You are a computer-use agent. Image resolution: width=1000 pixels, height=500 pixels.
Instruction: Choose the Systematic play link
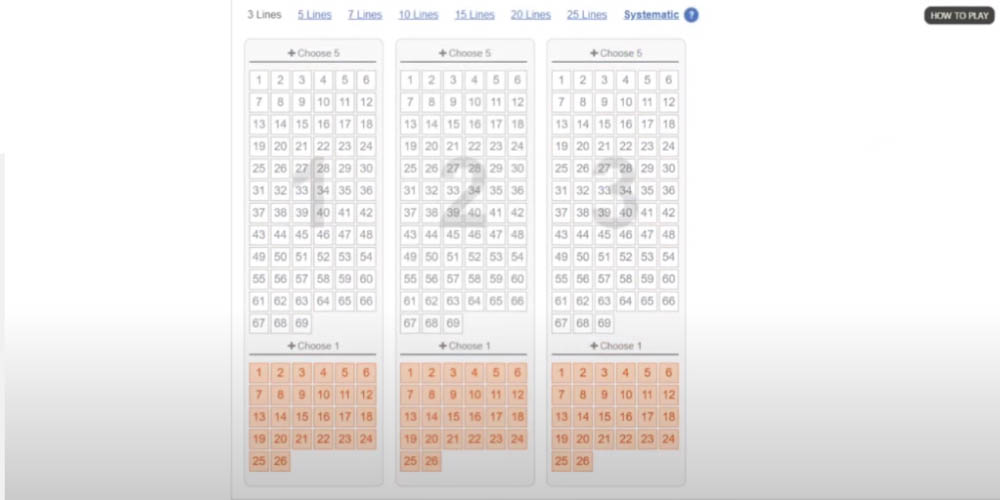click(651, 15)
